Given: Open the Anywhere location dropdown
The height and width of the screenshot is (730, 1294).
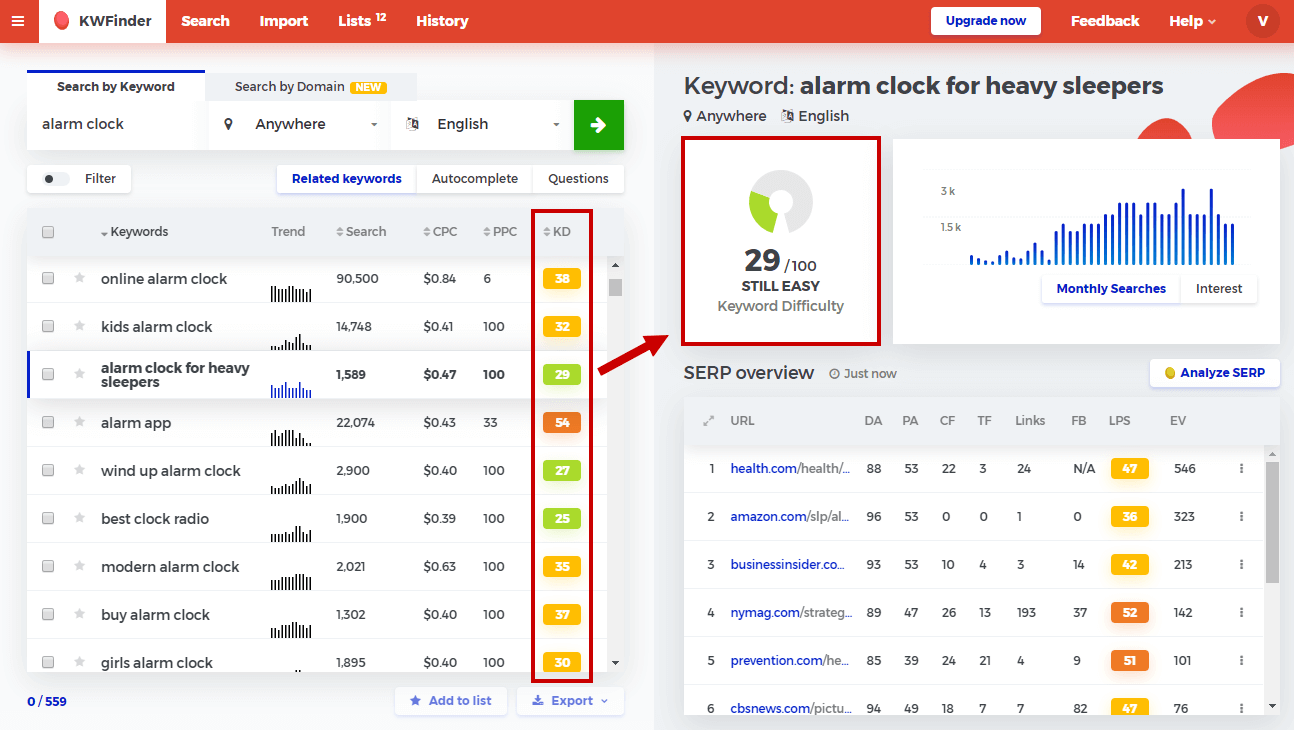Looking at the screenshot, I should [x=300, y=125].
